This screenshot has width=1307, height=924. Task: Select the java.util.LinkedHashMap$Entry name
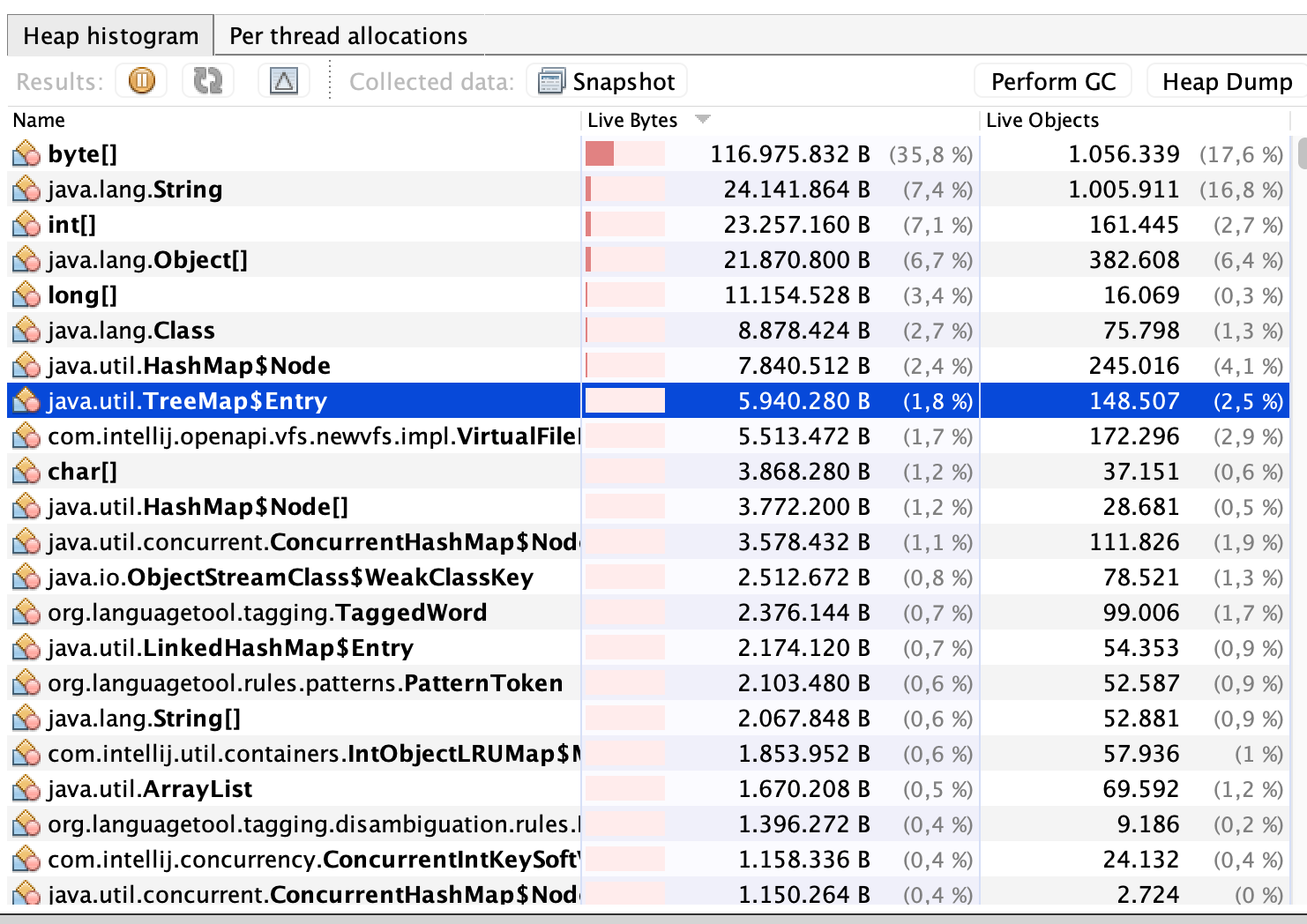coord(230,648)
